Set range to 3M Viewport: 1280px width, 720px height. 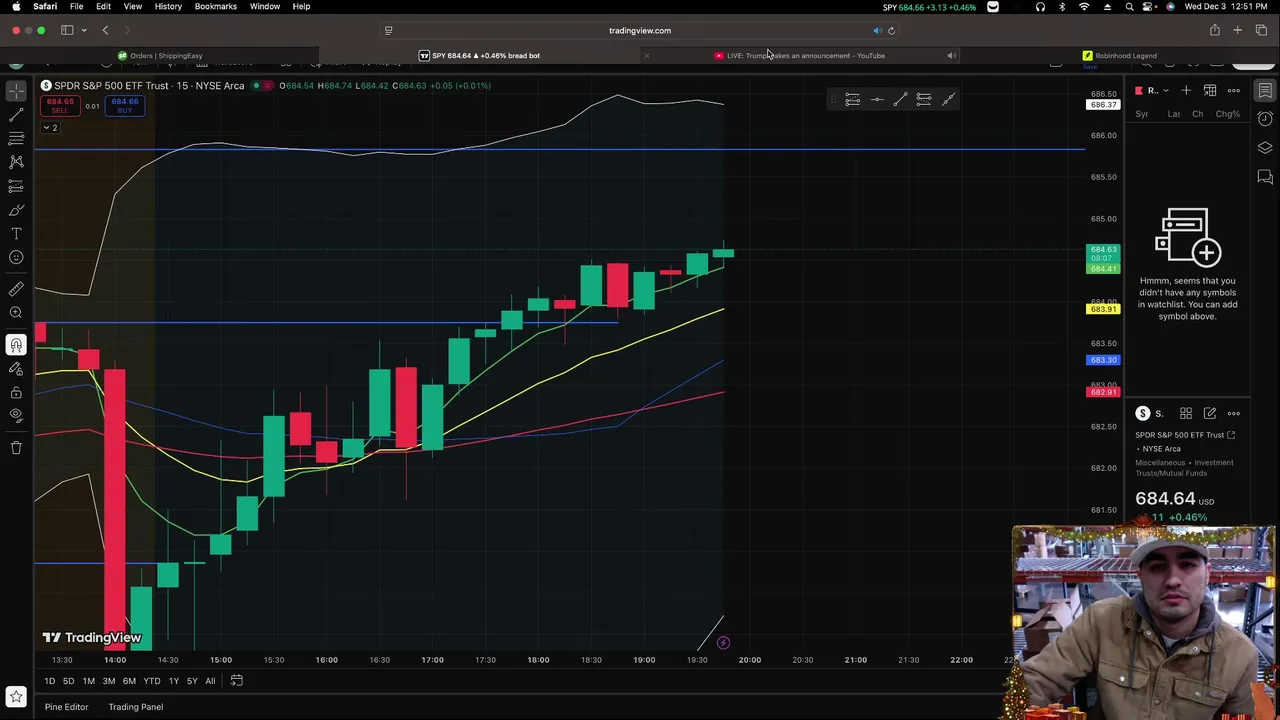pyautogui.click(x=108, y=681)
